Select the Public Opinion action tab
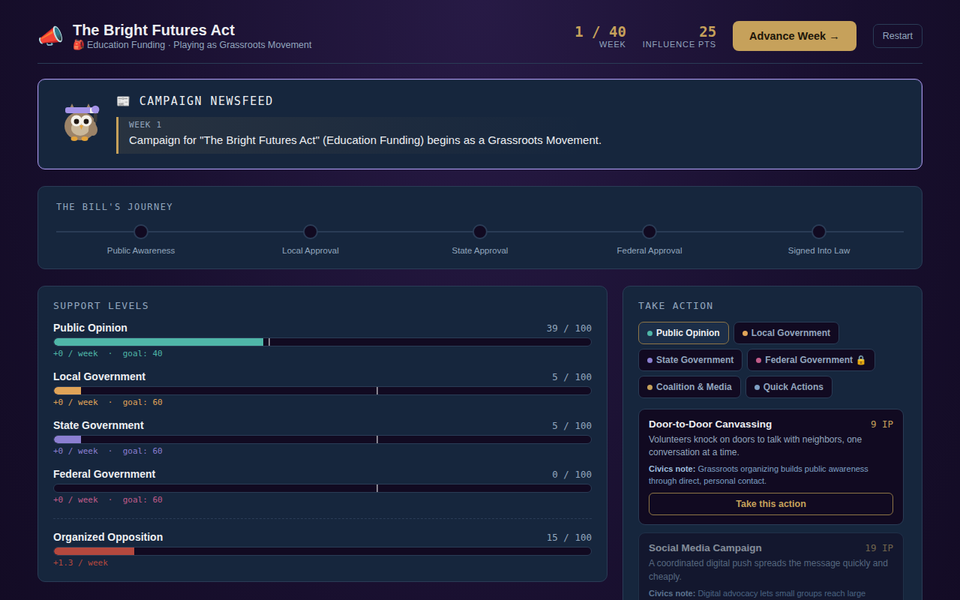960x600 pixels. coord(683,333)
